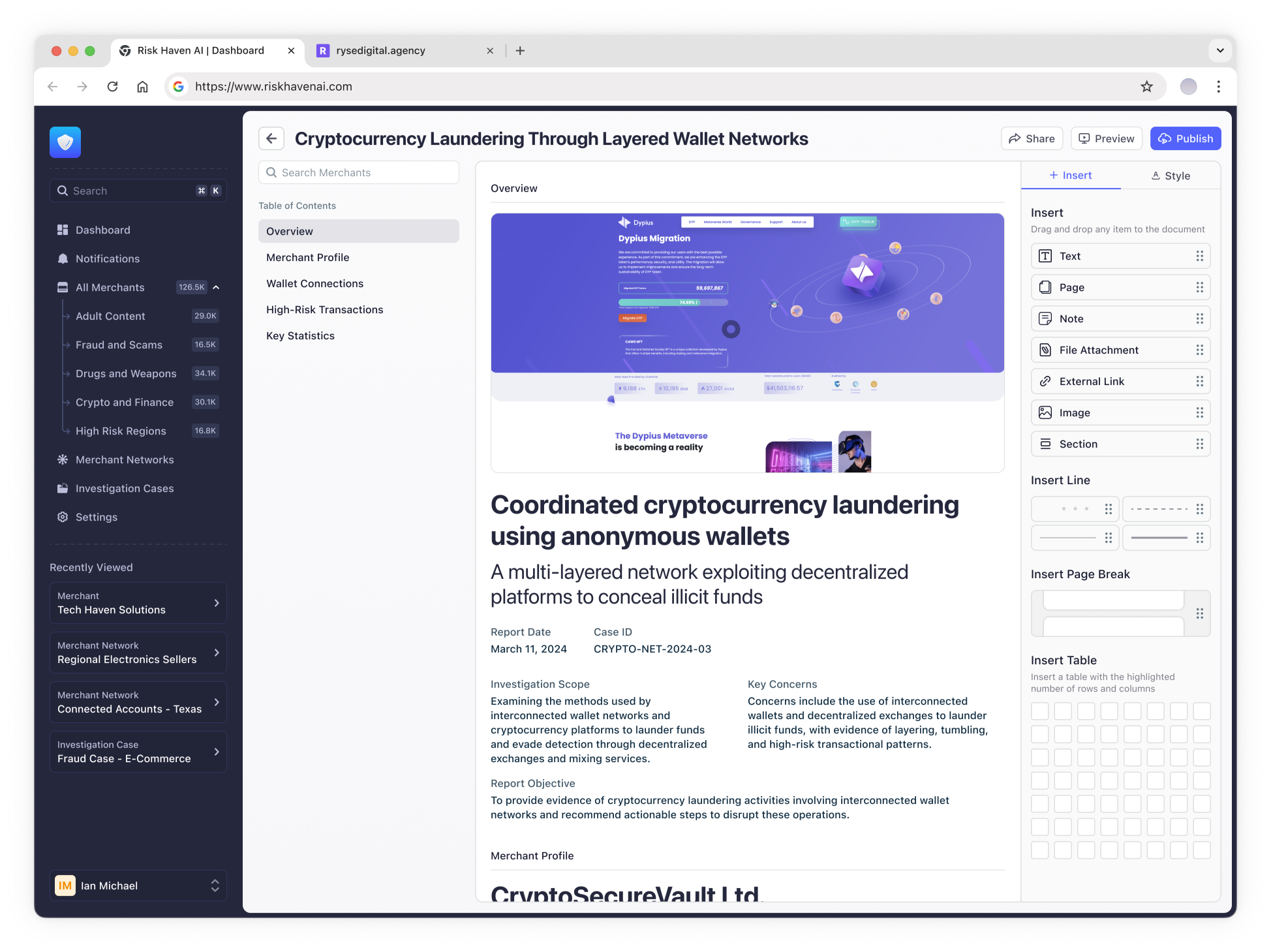Image resolution: width=1271 pixels, height=952 pixels.
Task: Collapse the All Merchants list
Action: point(216,287)
